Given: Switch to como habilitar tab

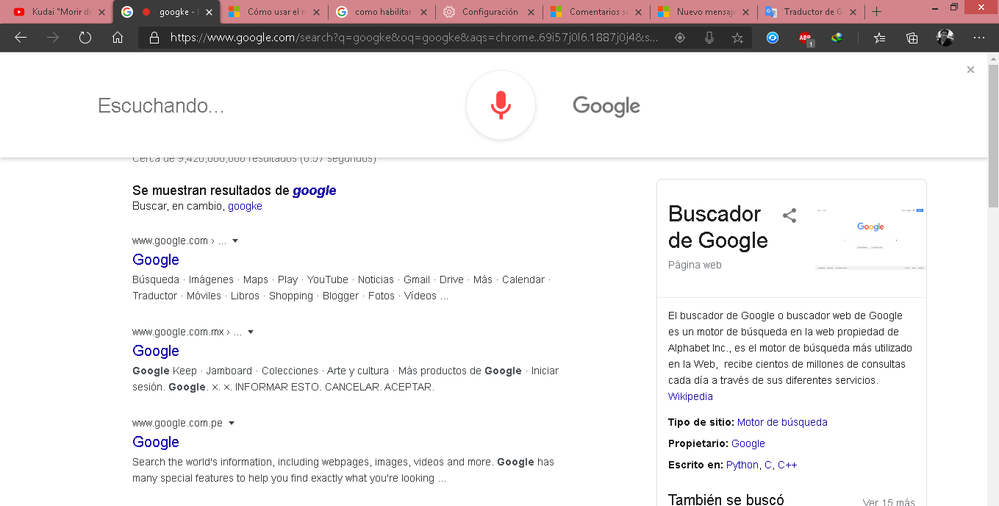Looking at the screenshot, I should [x=382, y=11].
